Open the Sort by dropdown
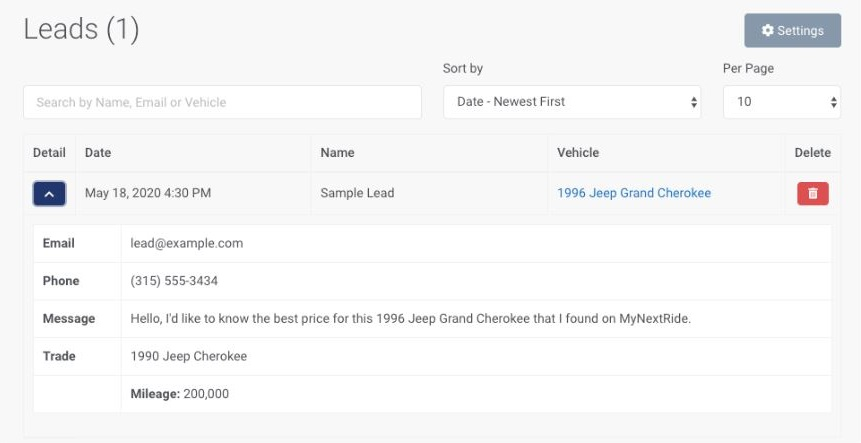 click(x=573, y=102)
